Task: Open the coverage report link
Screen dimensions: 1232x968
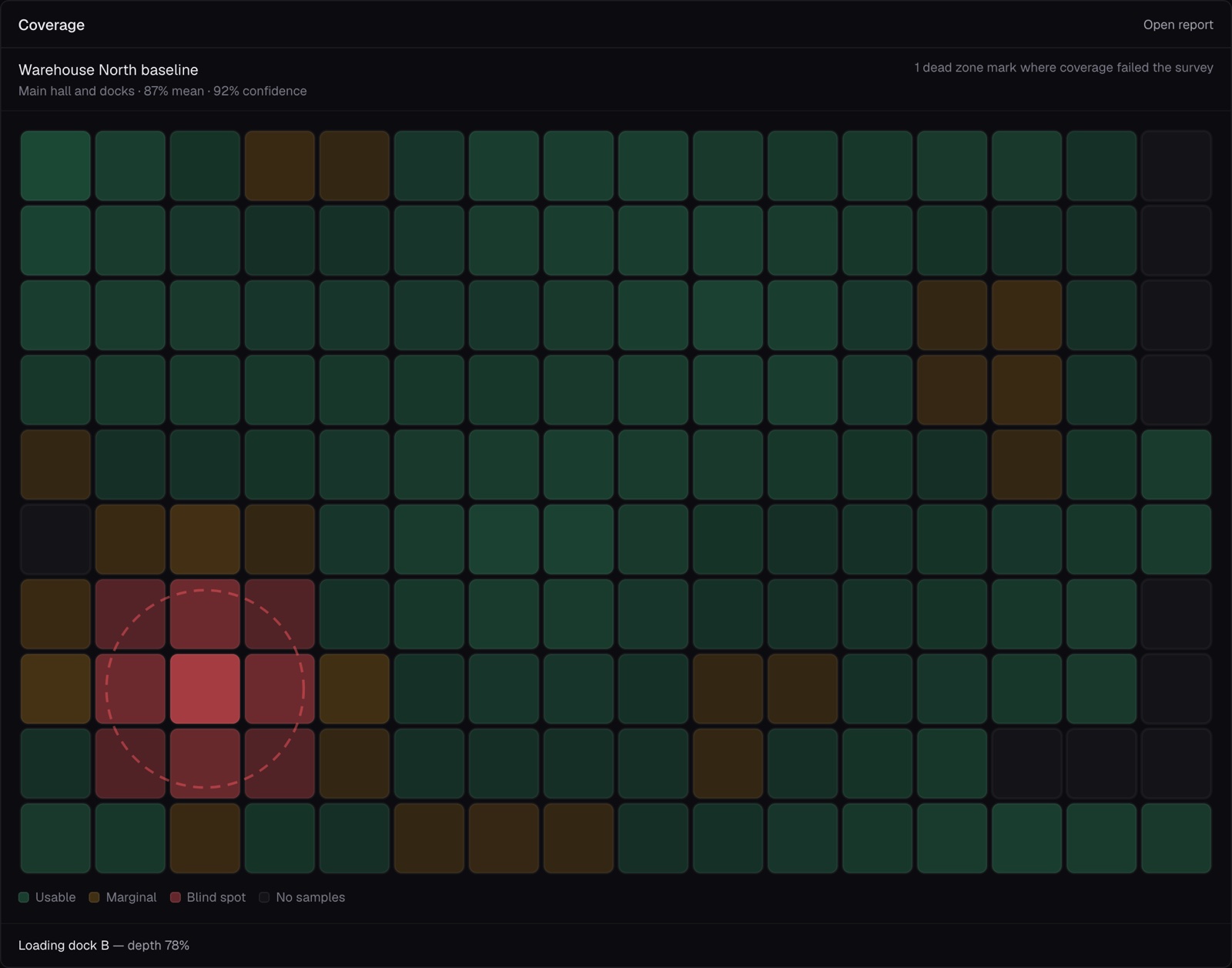Action: coord(1177,25)
